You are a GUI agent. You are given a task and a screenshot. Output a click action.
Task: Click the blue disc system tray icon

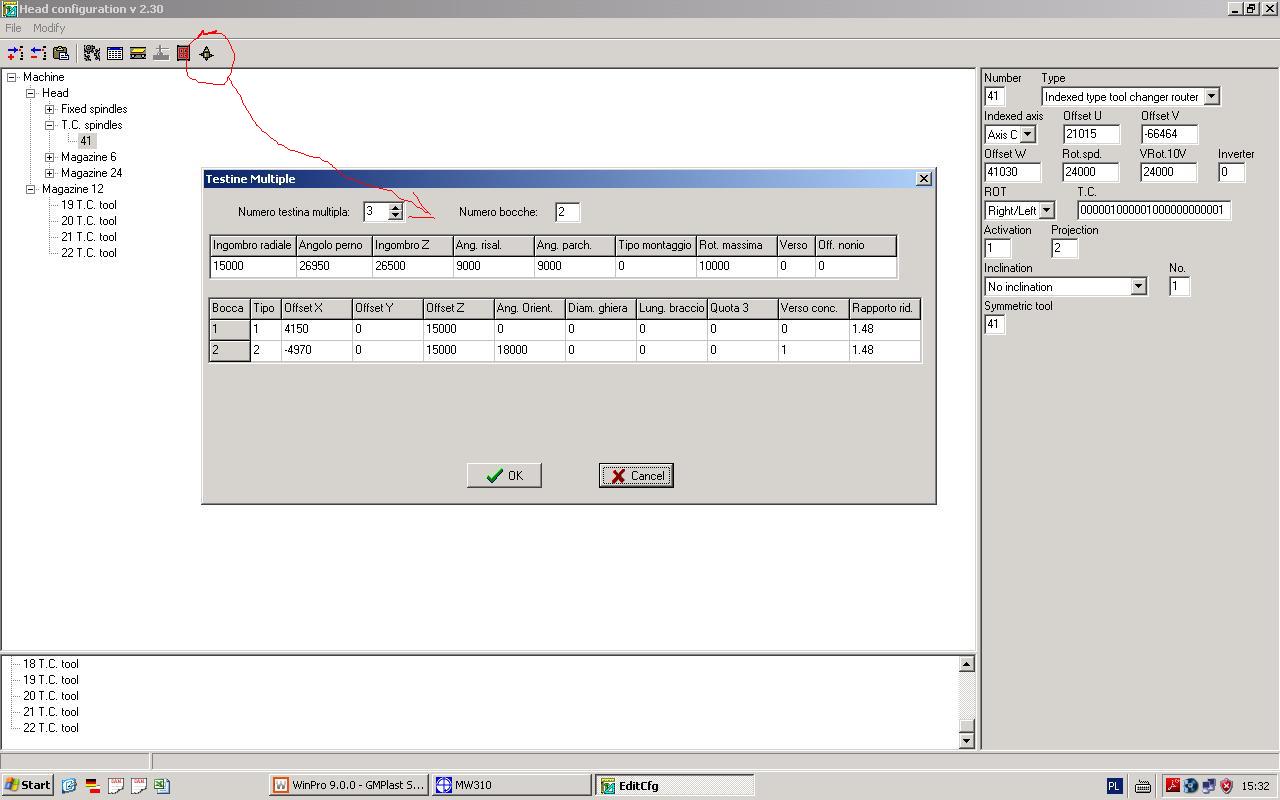1191,786
